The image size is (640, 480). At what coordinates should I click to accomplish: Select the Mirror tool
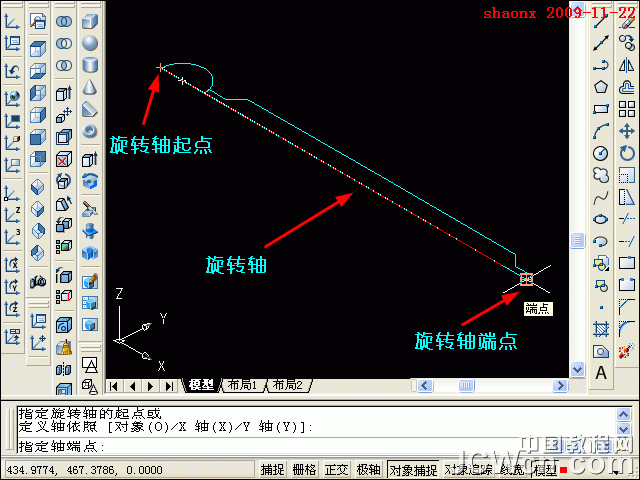tap(627, 65)
